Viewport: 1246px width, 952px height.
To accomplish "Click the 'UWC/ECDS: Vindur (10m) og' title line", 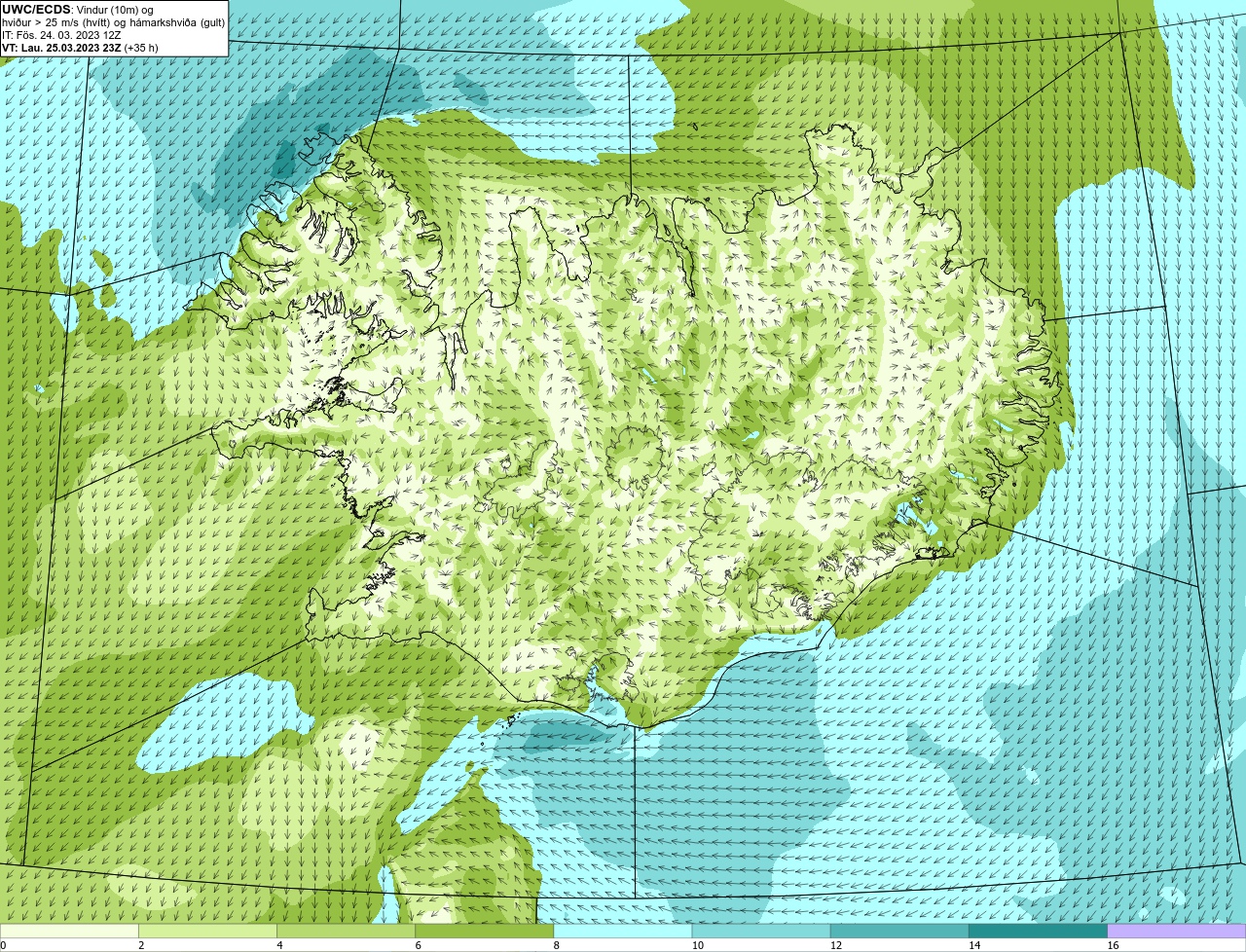I will pyautogui.click(x=78, y=10).
